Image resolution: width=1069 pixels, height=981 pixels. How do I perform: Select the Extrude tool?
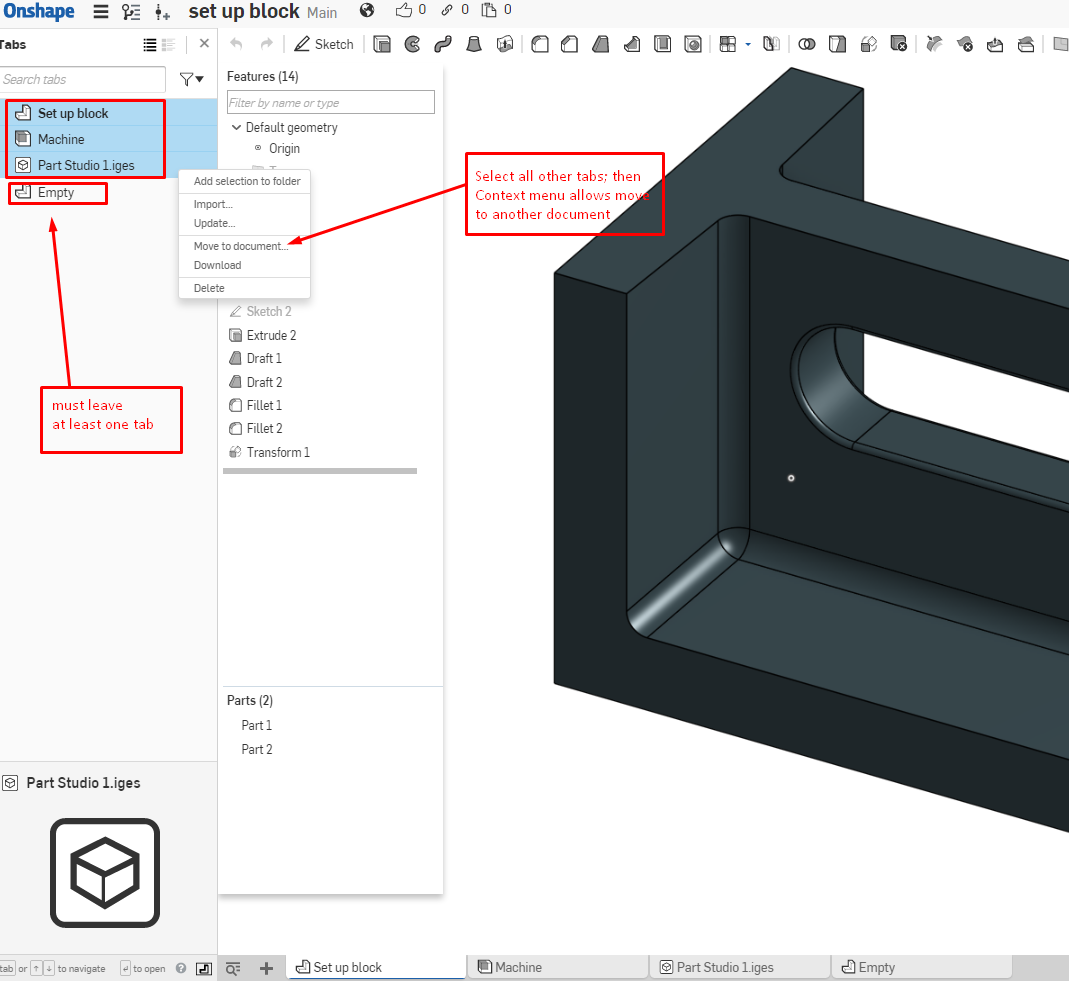[381, 44]
